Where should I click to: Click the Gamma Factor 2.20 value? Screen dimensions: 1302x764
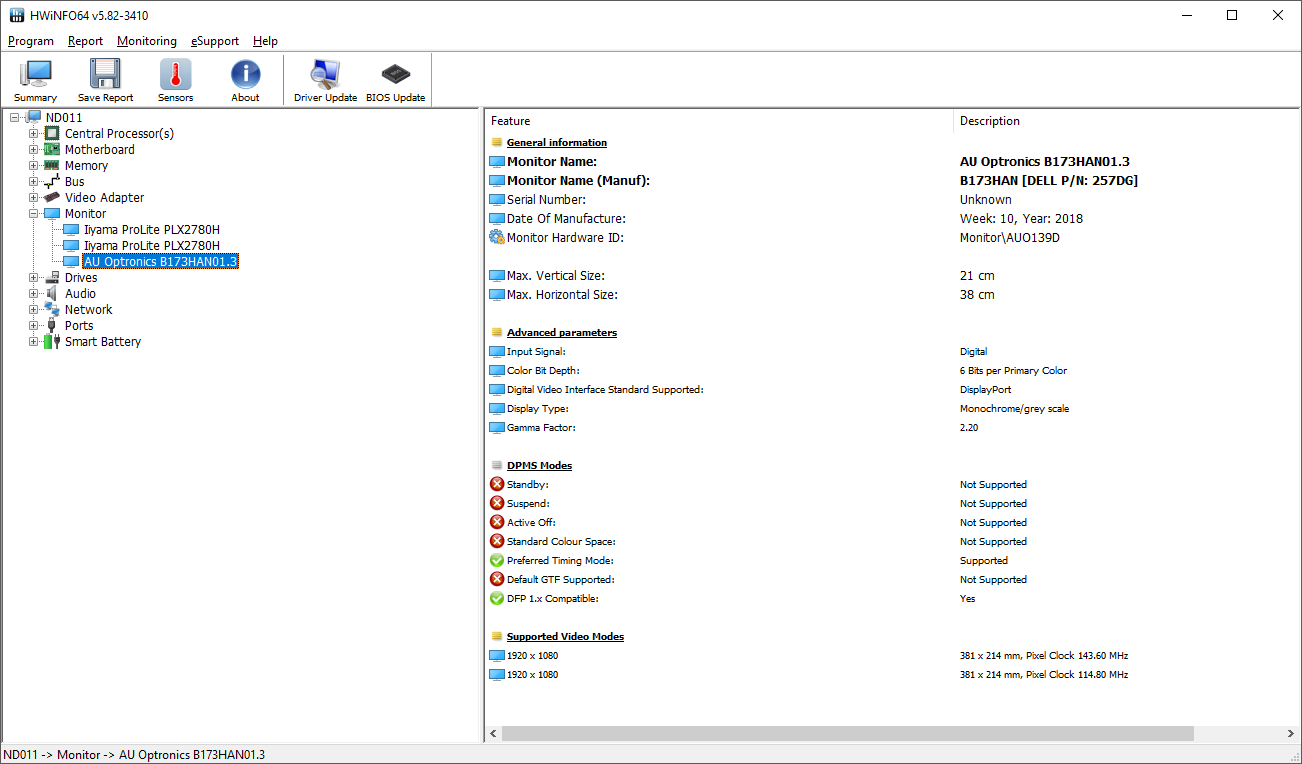[x=969, y=427]
